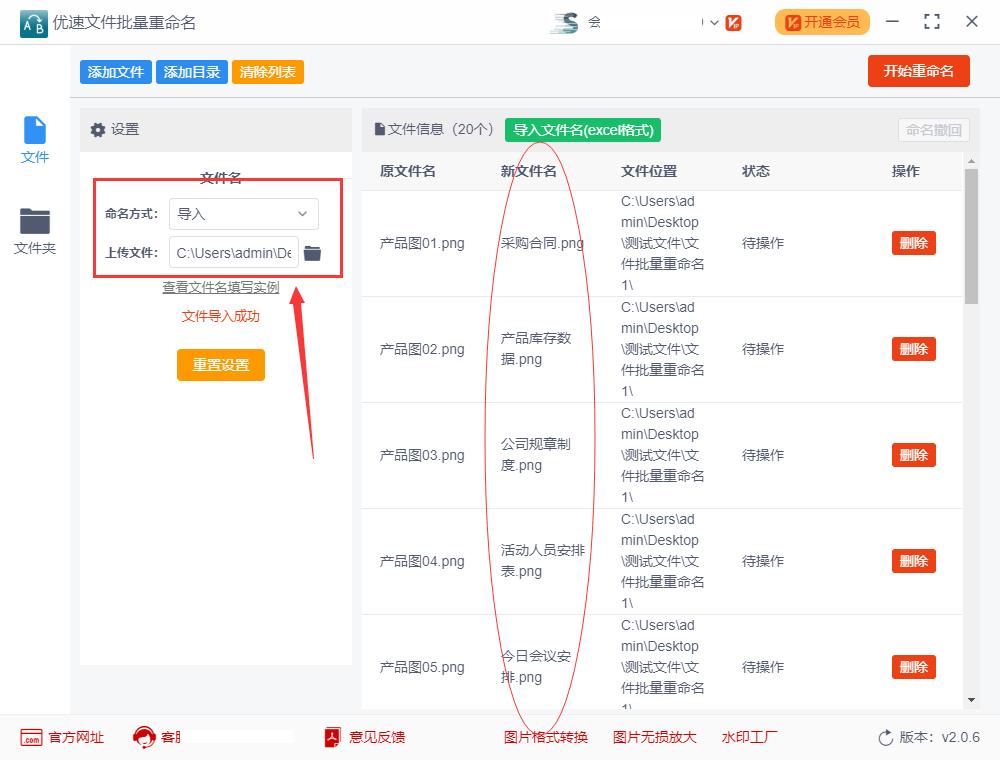Click the settings gear in 设置 panel

click(97, 130)
